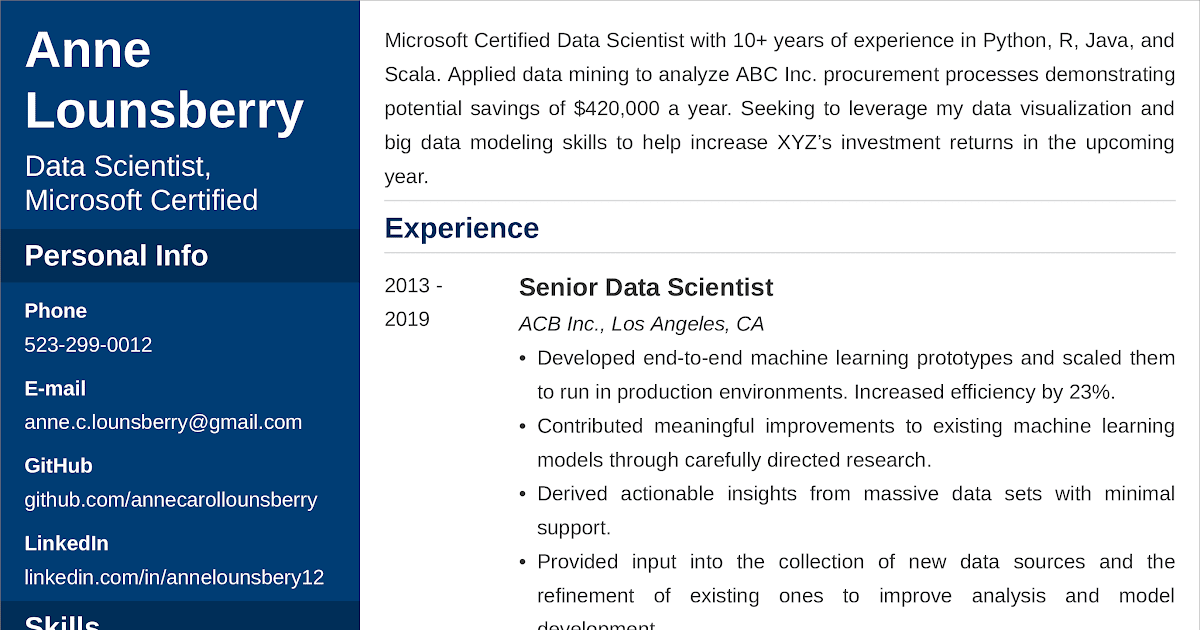Click the Experience section heading

click(x=461, y=228)
